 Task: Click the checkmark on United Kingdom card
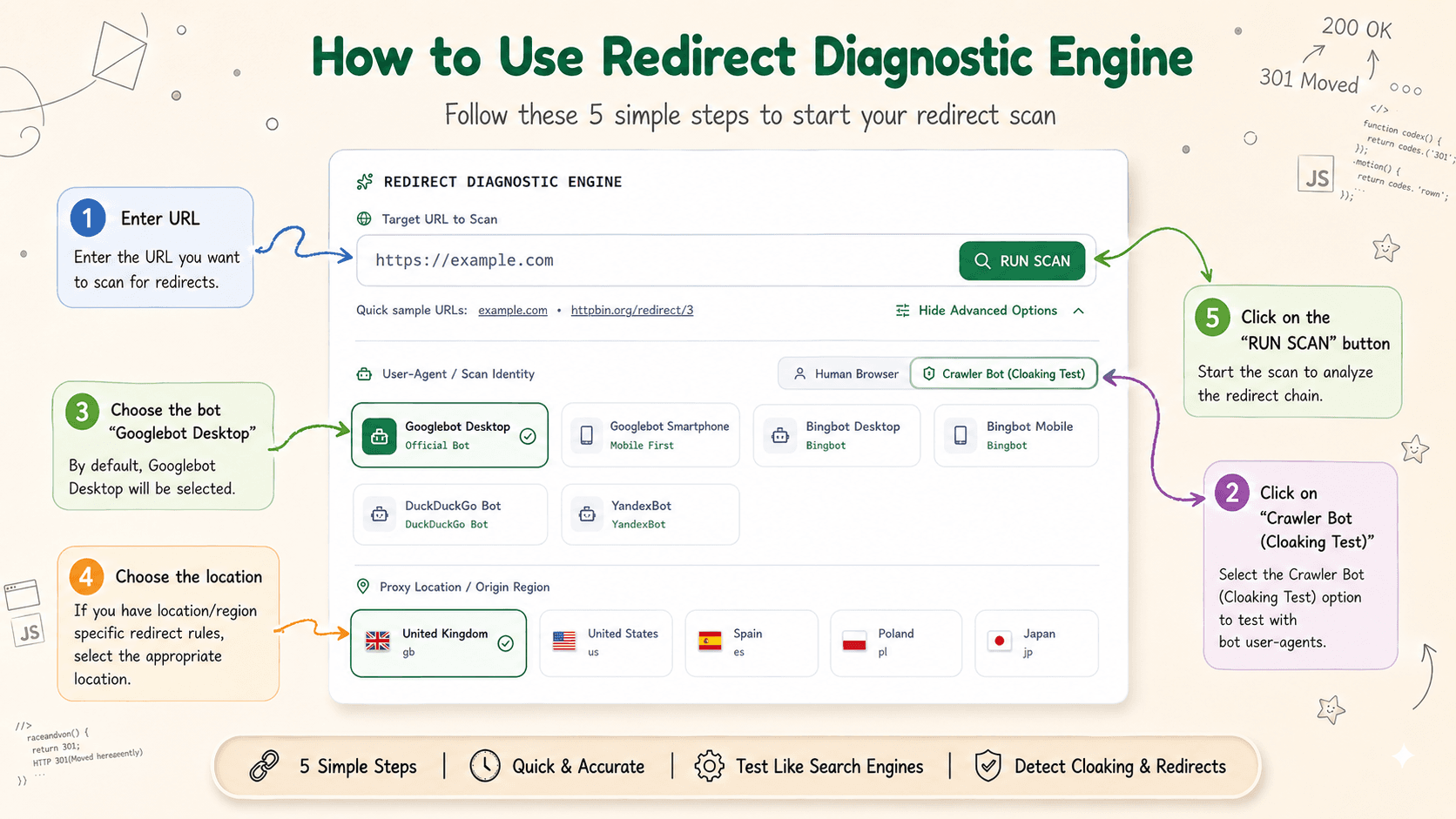505,643
